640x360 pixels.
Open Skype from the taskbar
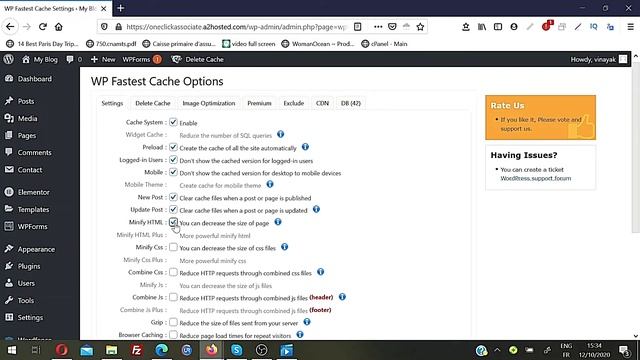pyautogui.click(x=237, y=350)
